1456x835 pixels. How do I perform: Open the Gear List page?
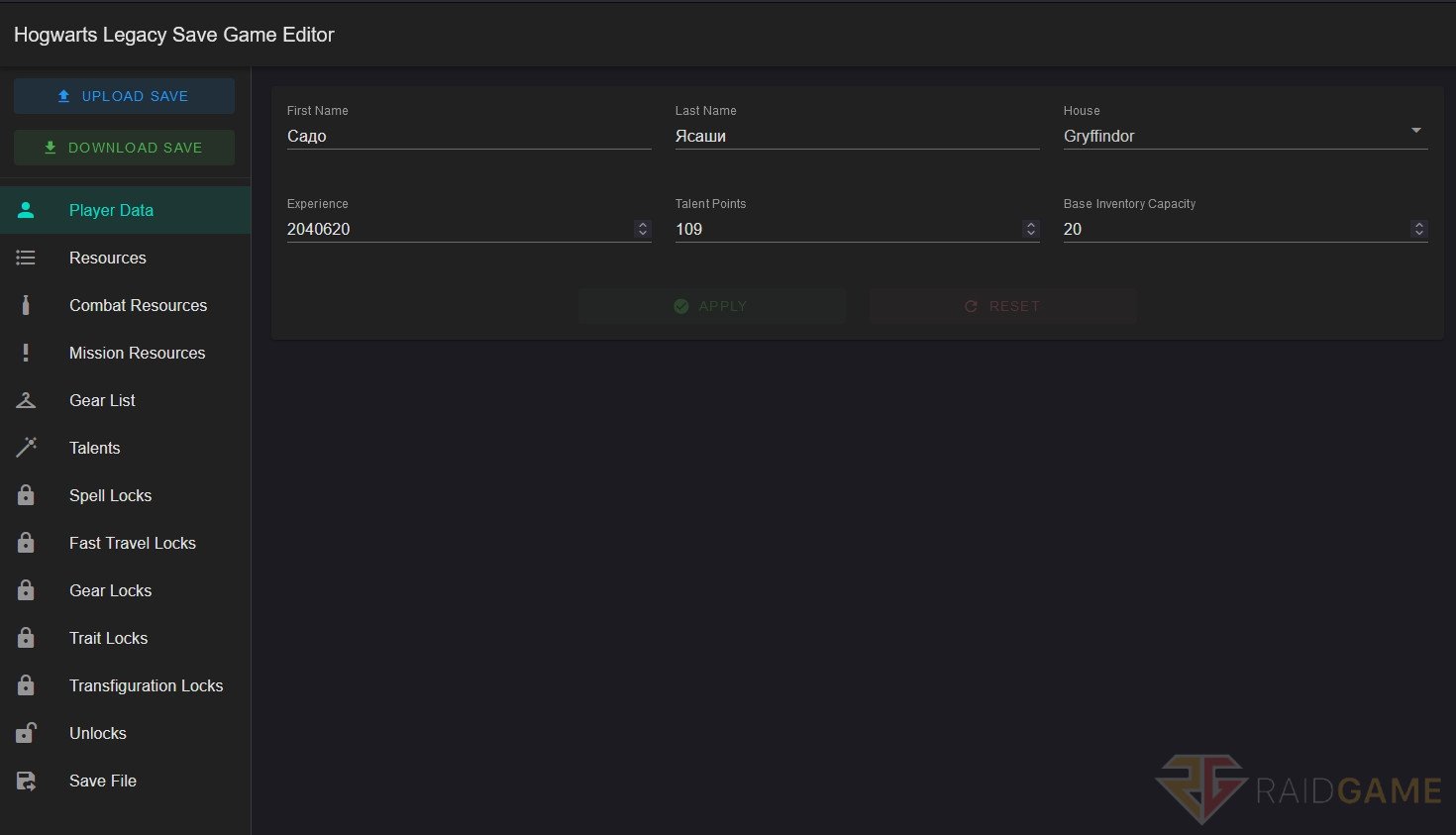125,400
